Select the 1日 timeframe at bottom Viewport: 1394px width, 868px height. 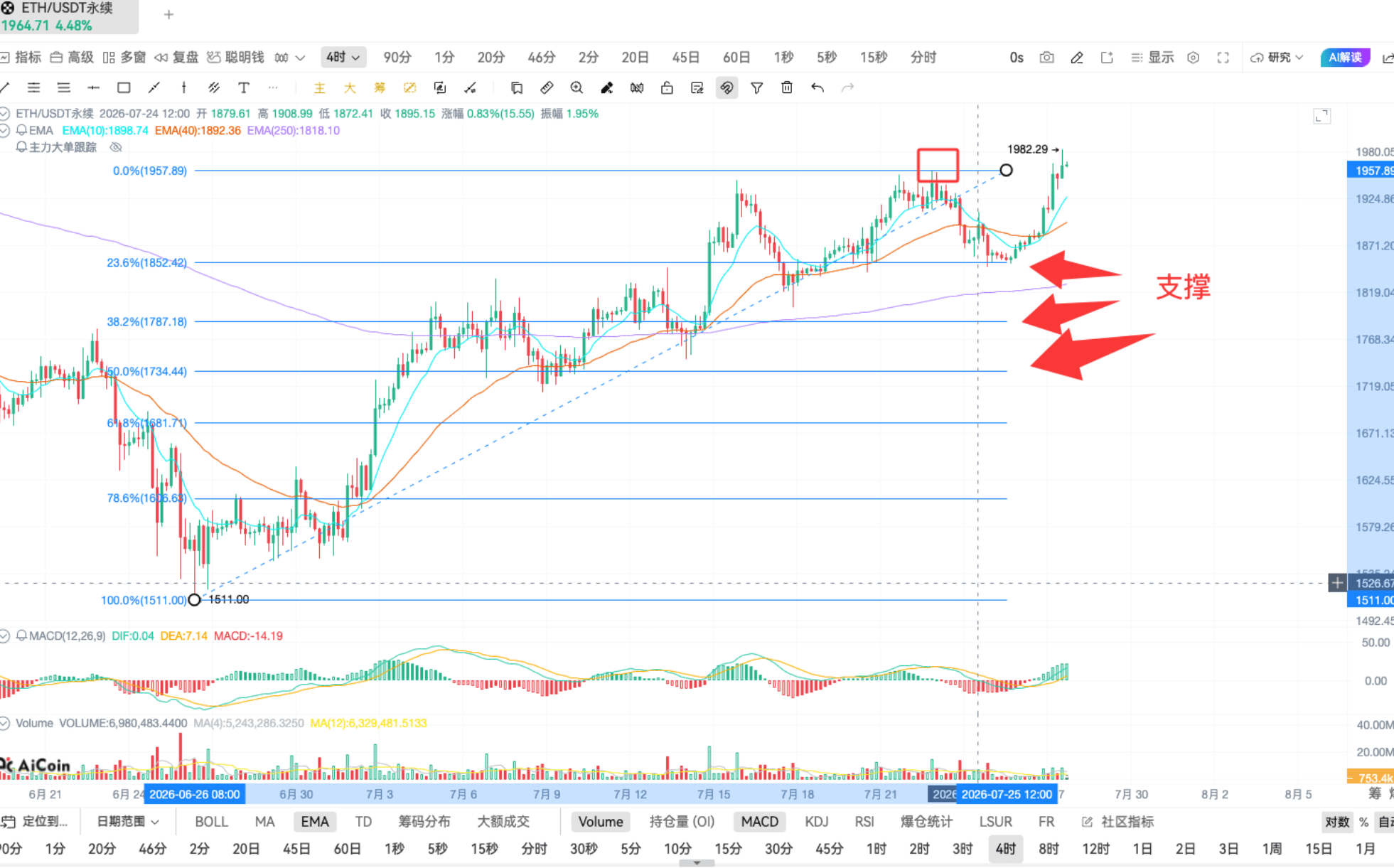coord(1142,849)
